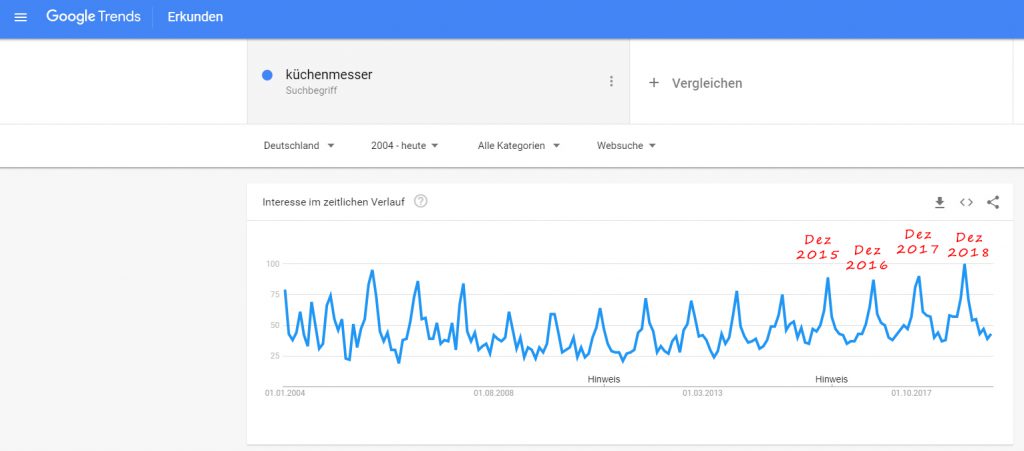Open the küchenmesser term options menu
This screenshot has width=1024, height=451.
[611, 81]
